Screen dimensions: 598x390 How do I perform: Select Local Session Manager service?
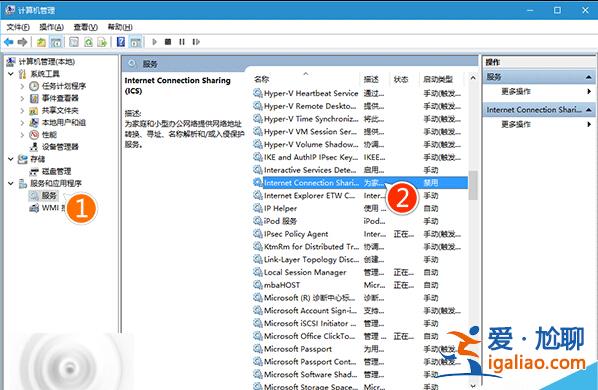tap(360, 272)
